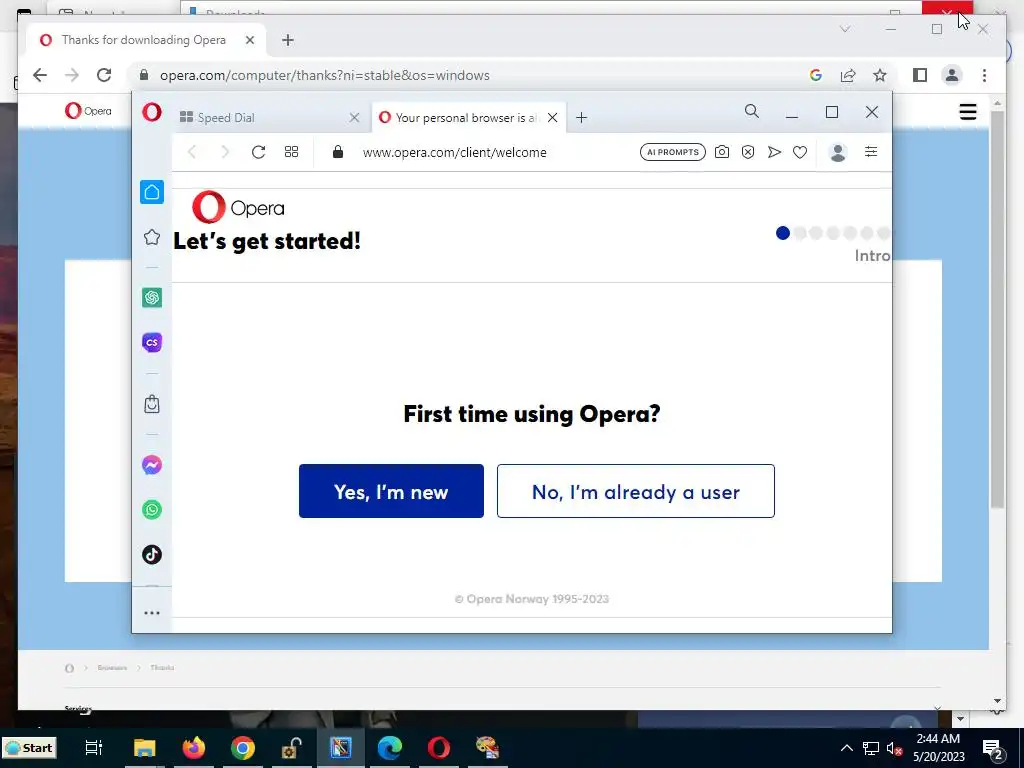Click Windows Start button
Screen dimensions: 1024x768
pos(29,748)
